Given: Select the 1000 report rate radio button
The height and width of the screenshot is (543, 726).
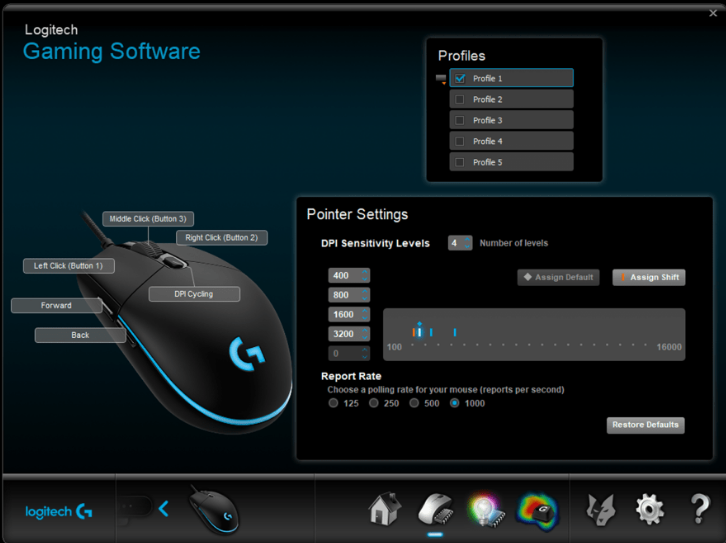Looking at the screenshot, I should coord(455,403).
